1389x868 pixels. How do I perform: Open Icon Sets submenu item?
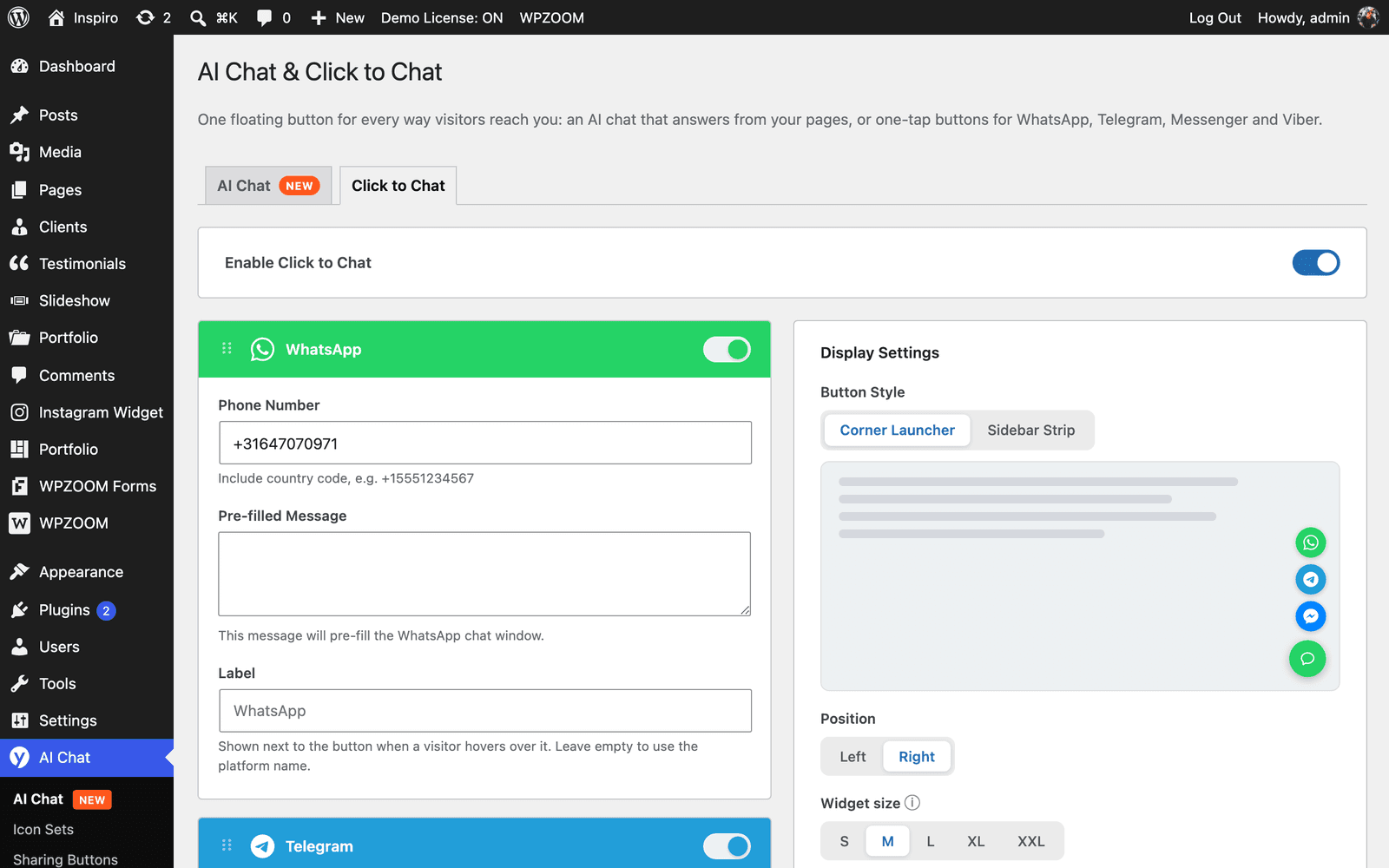[43, 830]
